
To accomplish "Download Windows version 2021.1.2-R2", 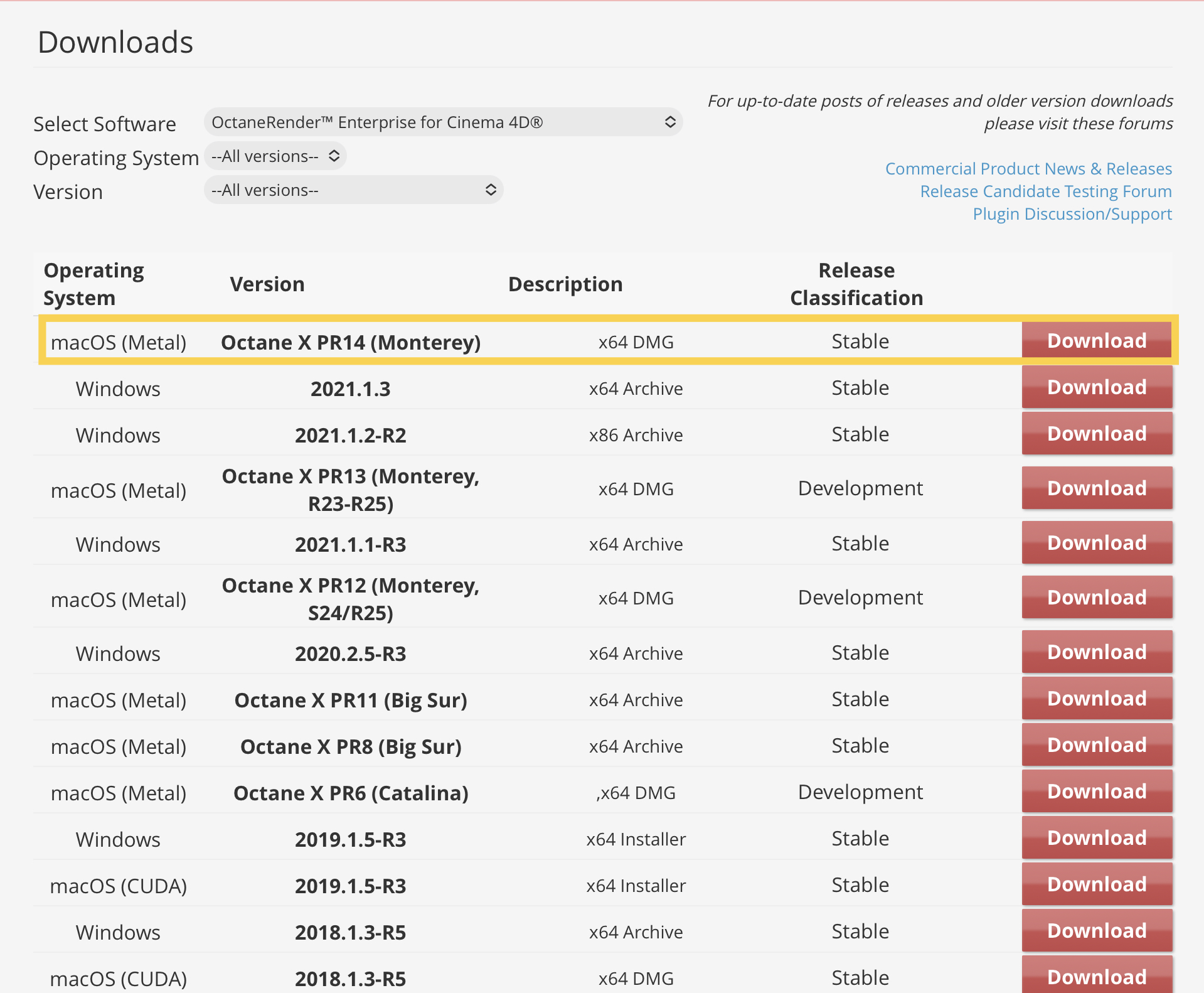I will tap(1097, 433).
